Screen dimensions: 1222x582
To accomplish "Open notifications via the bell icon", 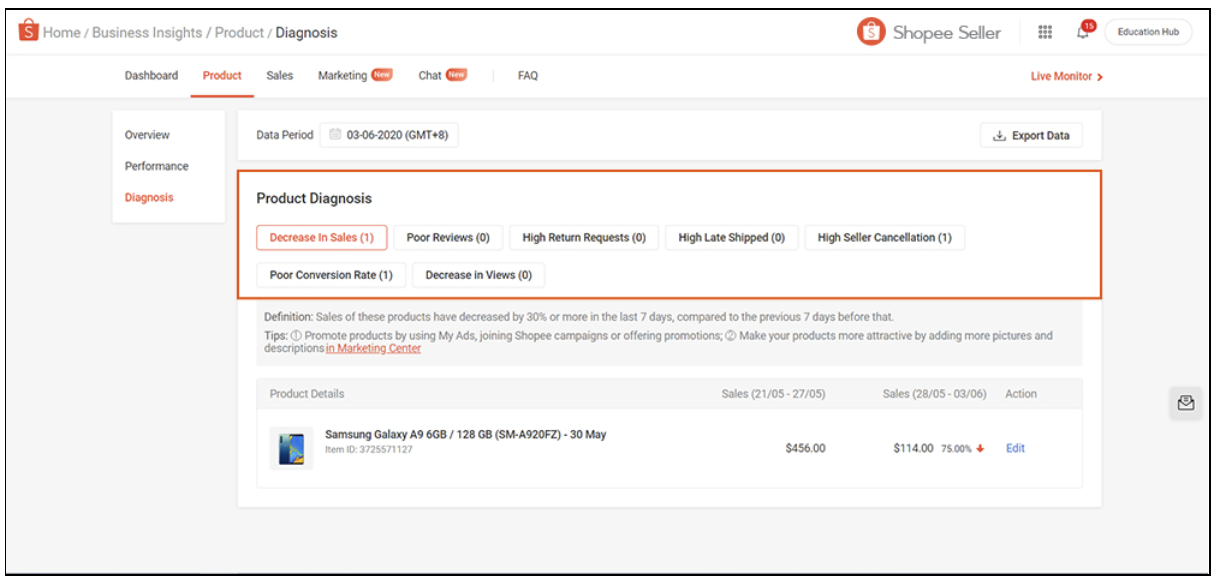I will pos(1082,33).
